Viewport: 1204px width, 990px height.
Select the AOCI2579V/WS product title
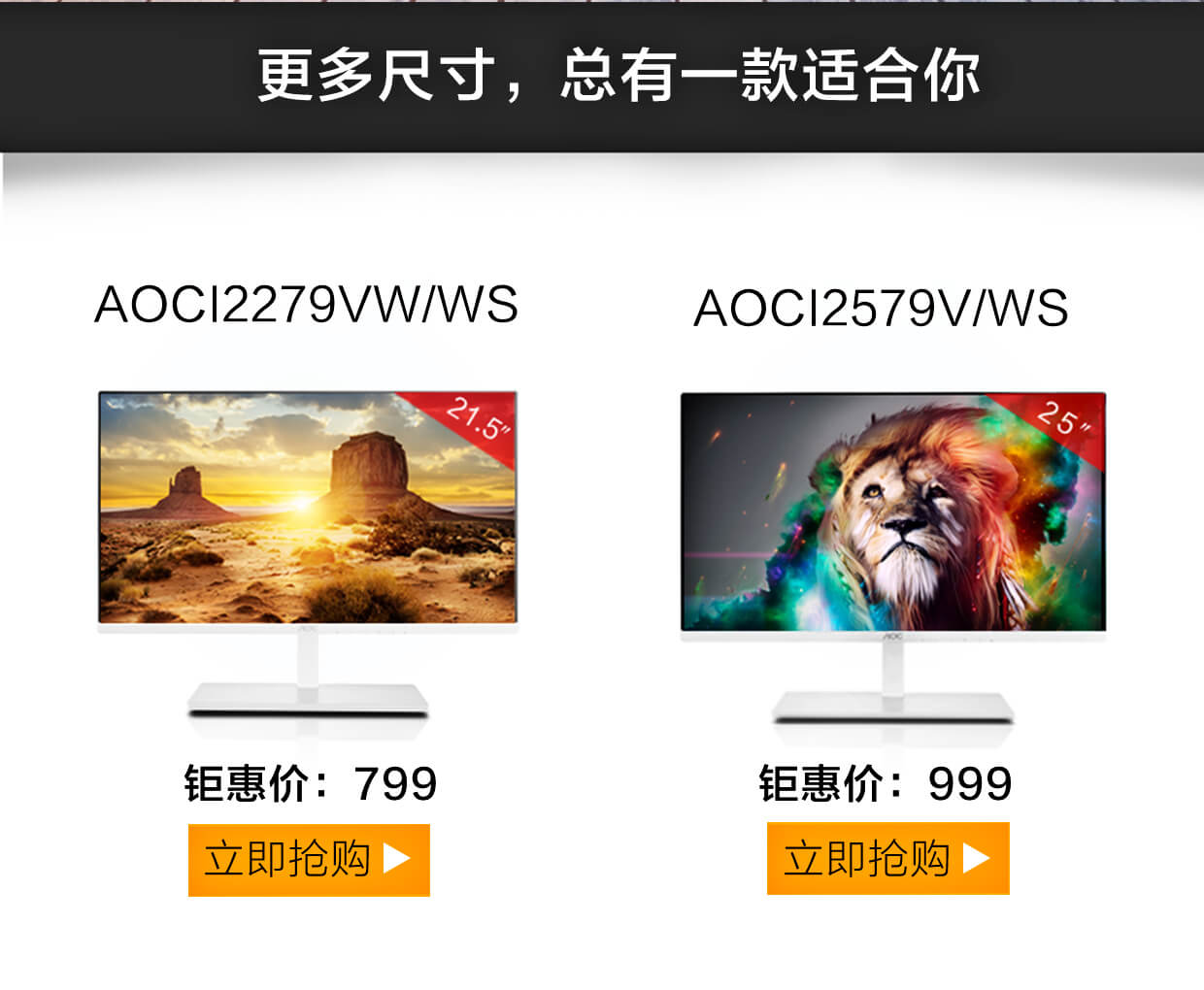click(x=881, y=309)
